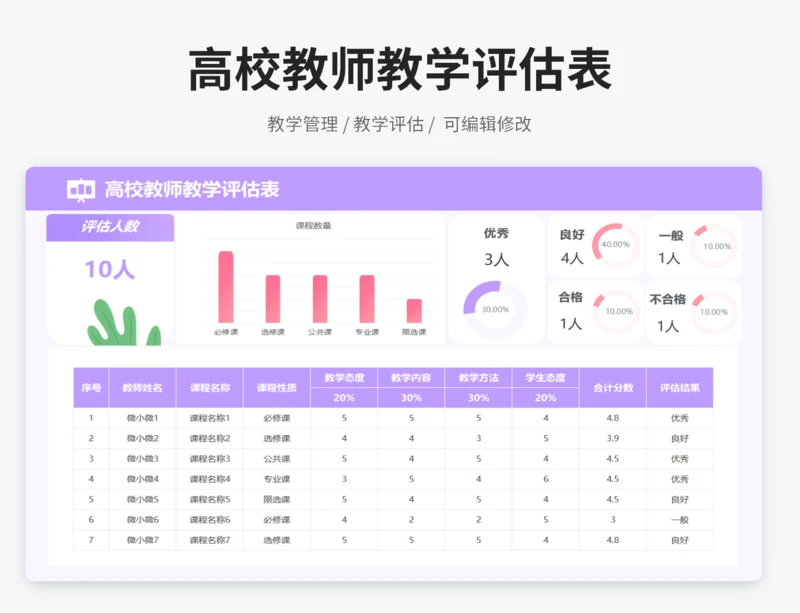Image resolution: width=800 pixels, height=613 pixels.
Task: Click the 3.9 total score cell
Action: click(x=613, y=438)
